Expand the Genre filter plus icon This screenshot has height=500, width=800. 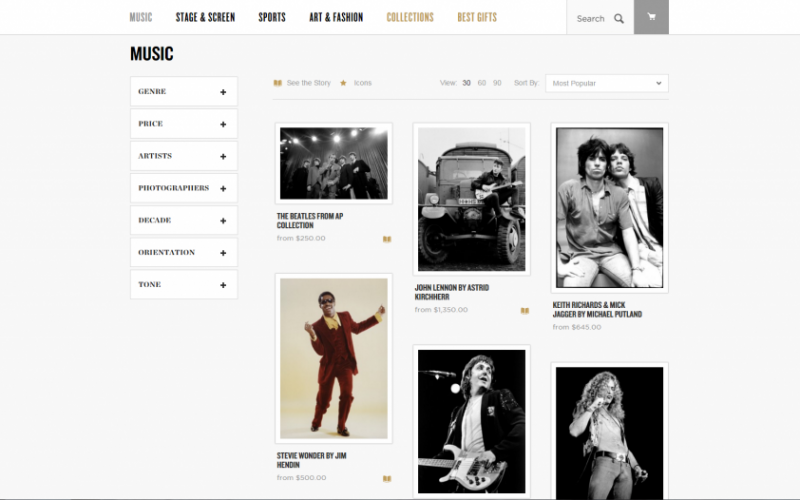[223, 92]
